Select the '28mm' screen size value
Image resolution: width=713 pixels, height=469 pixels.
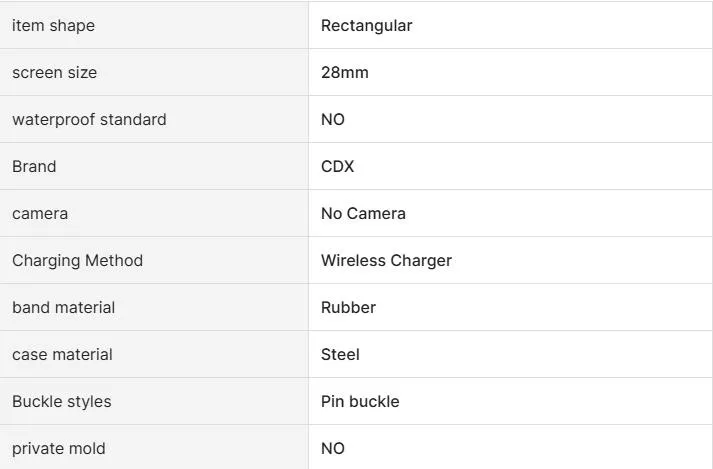click(344, 73)
